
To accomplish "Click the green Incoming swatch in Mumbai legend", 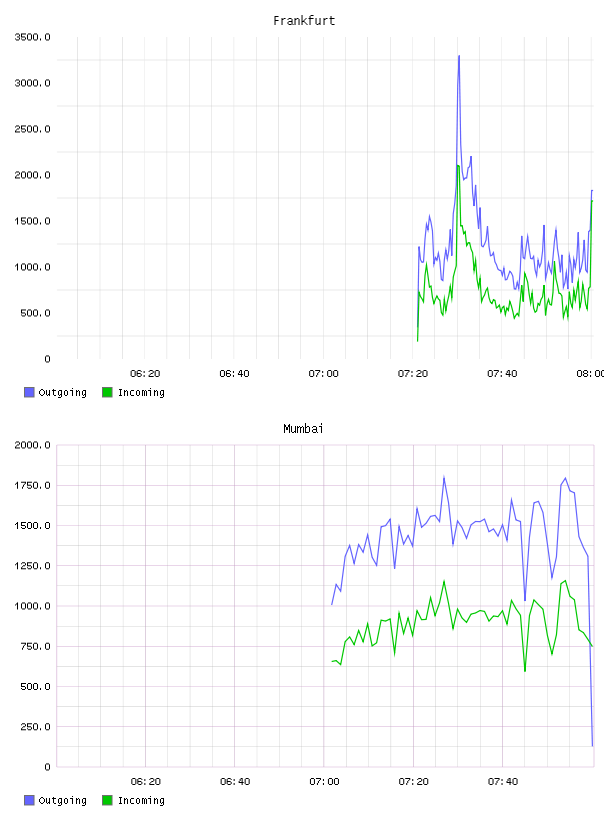I will (107, 800).
